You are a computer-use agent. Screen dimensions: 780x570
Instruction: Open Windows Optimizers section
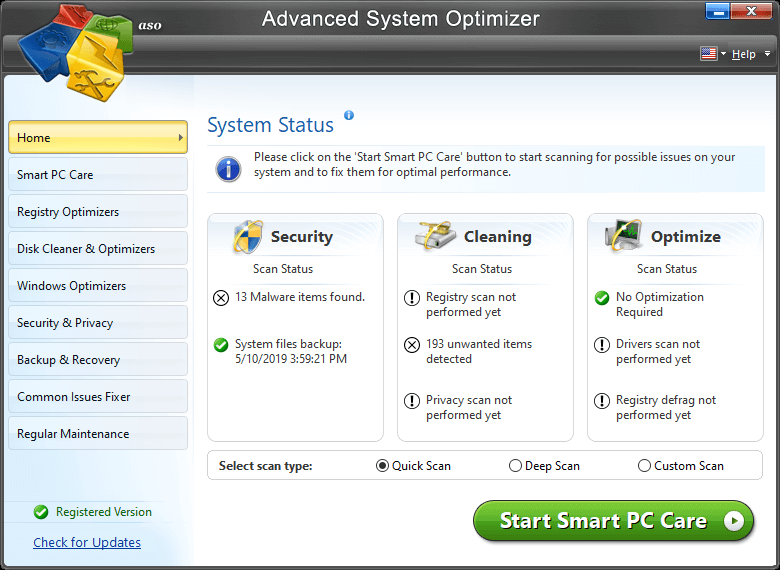(x=98, y=285)
